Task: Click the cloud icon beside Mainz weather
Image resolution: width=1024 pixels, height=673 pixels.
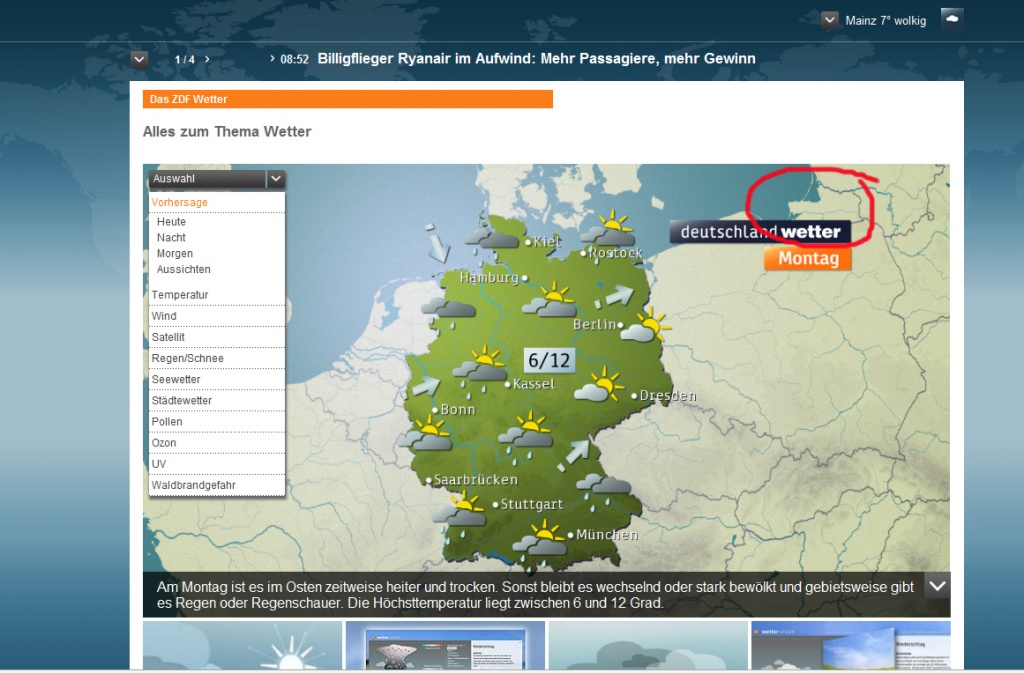Action: (x=952, y=19)
